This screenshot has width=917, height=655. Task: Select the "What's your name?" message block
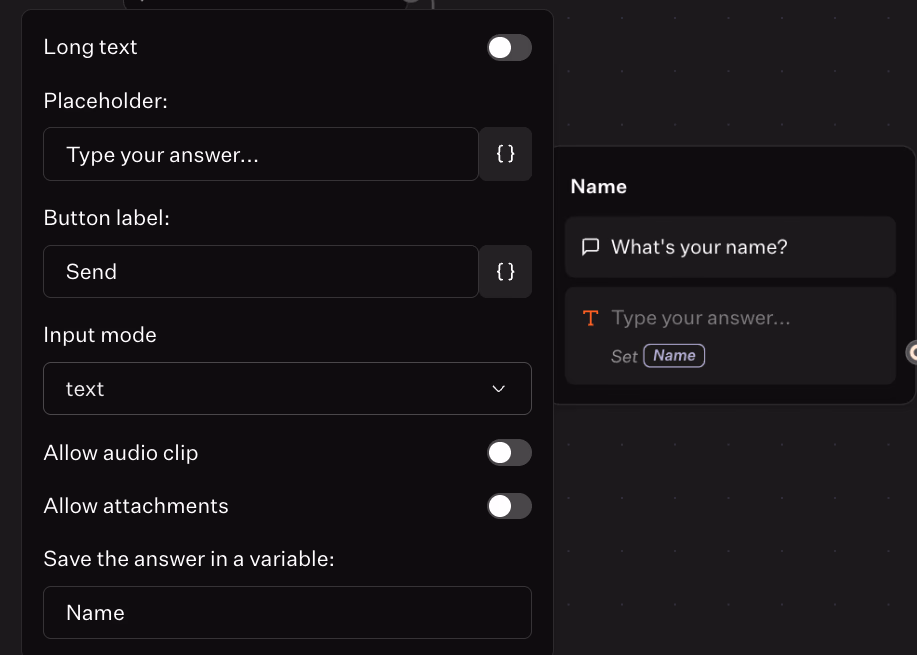point(730,247)
